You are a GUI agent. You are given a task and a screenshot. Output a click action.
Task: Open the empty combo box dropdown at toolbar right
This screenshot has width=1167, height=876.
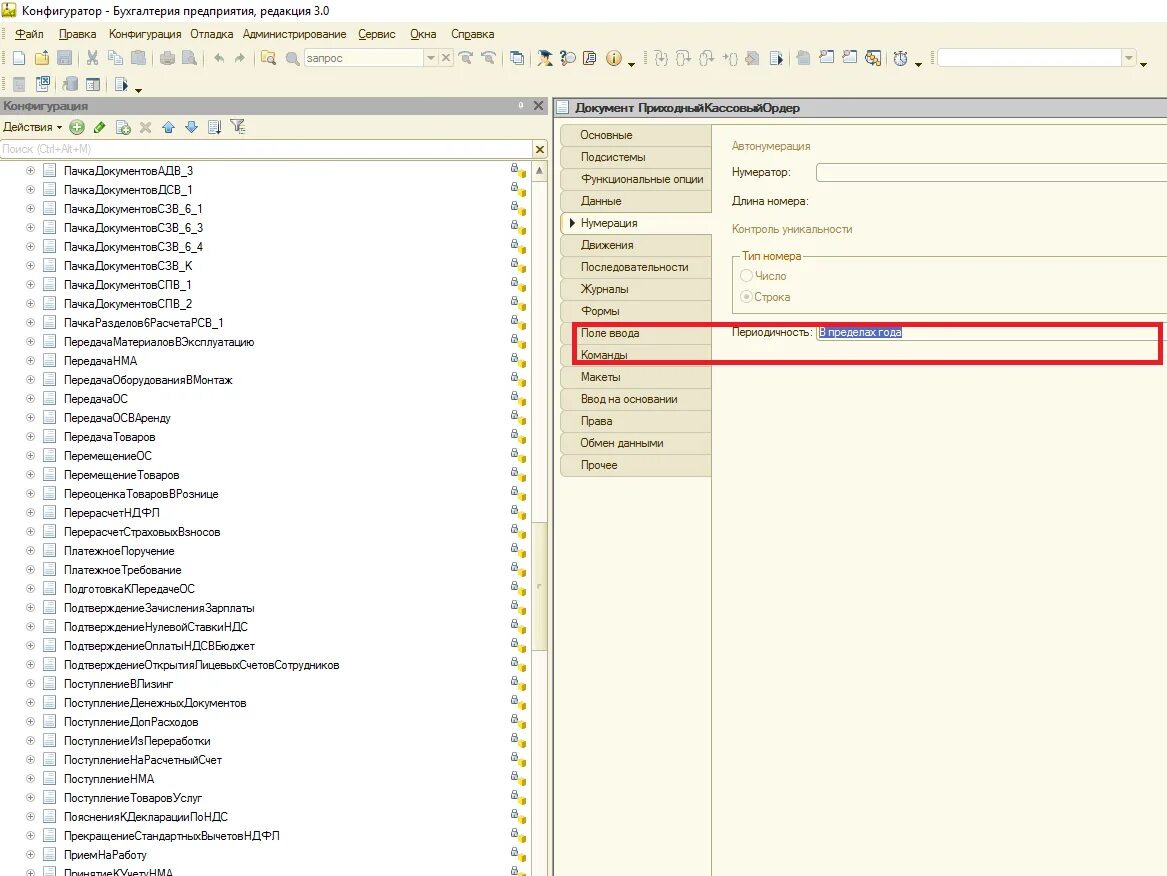1128,58
